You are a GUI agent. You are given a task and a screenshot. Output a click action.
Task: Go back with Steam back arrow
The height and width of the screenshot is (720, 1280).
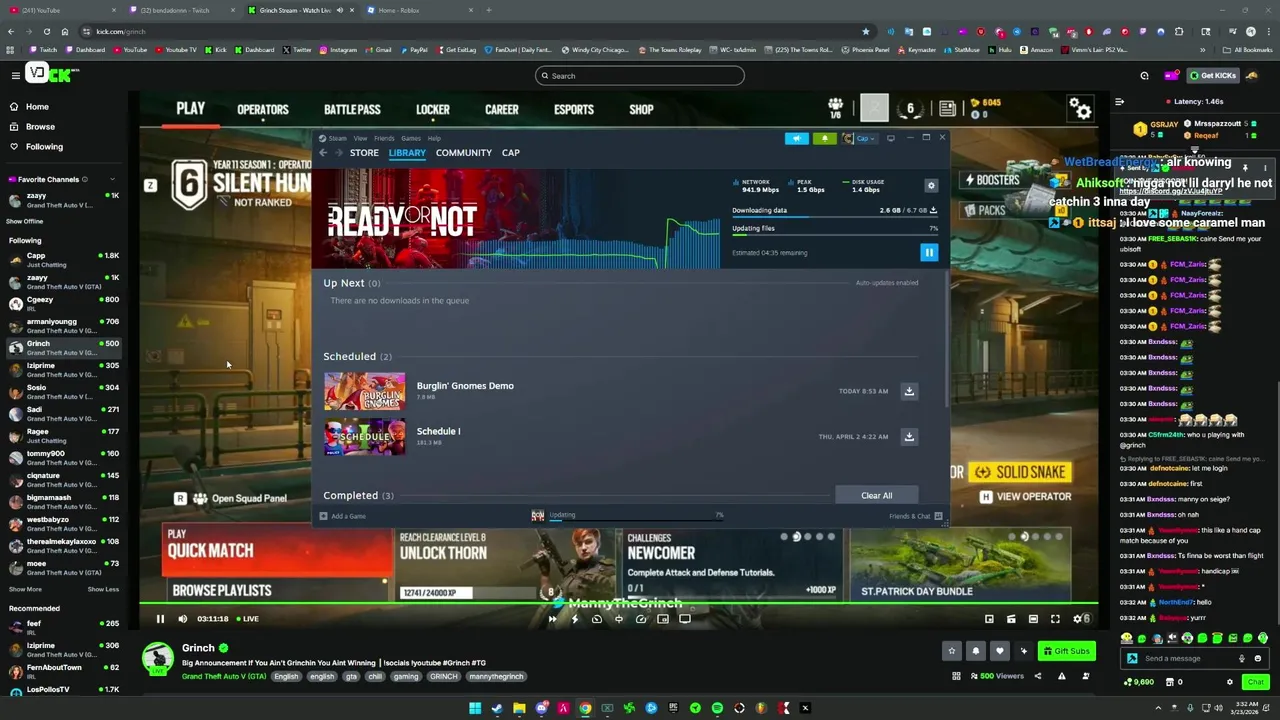pos(323,153)
